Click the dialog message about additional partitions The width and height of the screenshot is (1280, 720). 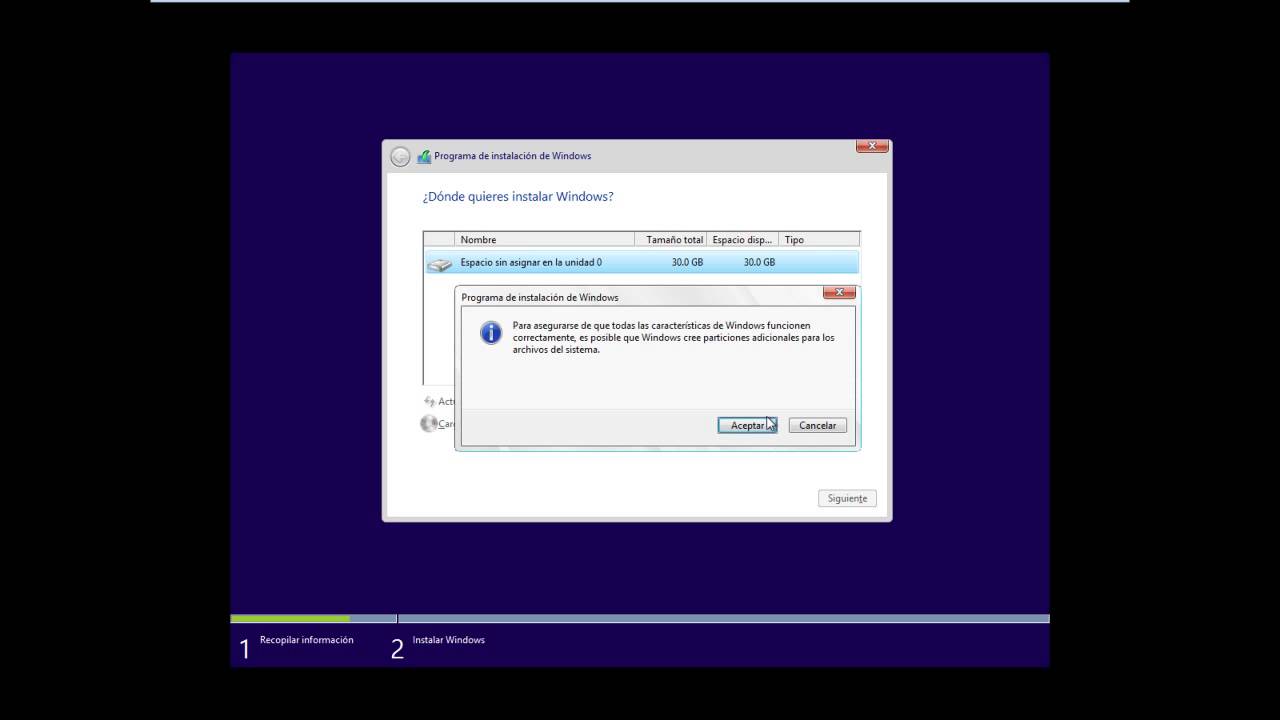tap(673, 337)
